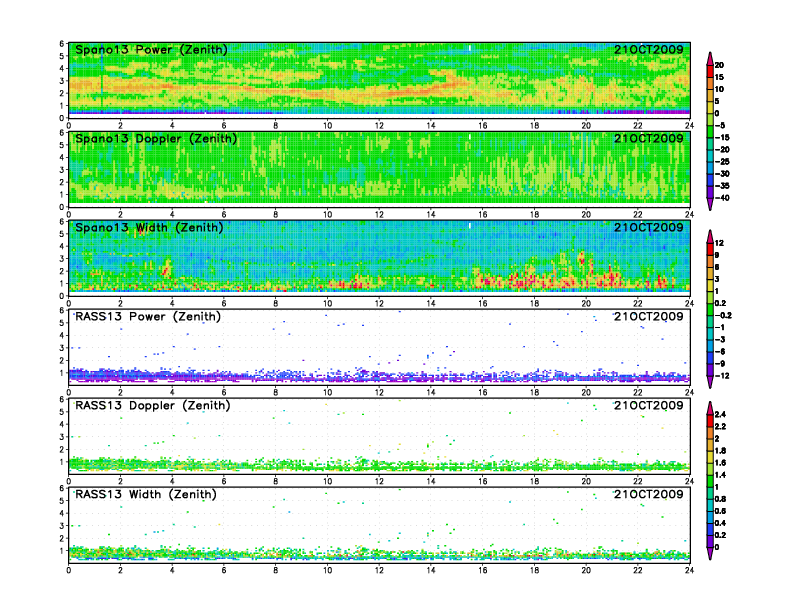Image resolution: width=792 pixels, height=612 pixels.
Task: Click the hour 20 tick under RASS13 Doppler panel
Action: (x=586, y=481)
